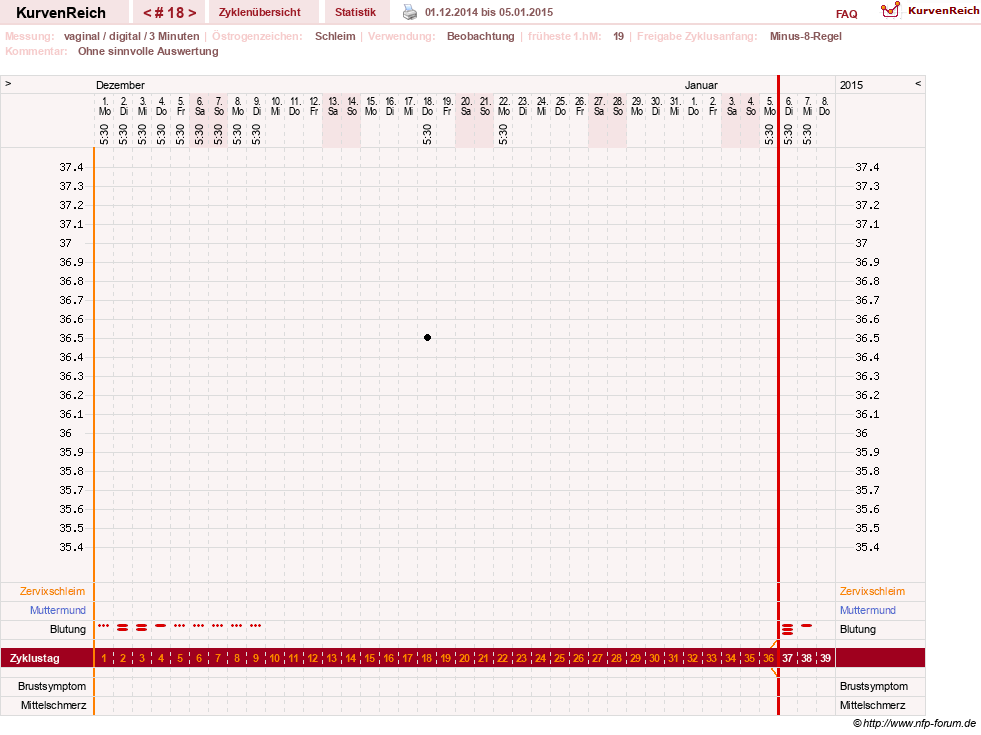Open the KurvenReich logo link top right

click(930, 11)
